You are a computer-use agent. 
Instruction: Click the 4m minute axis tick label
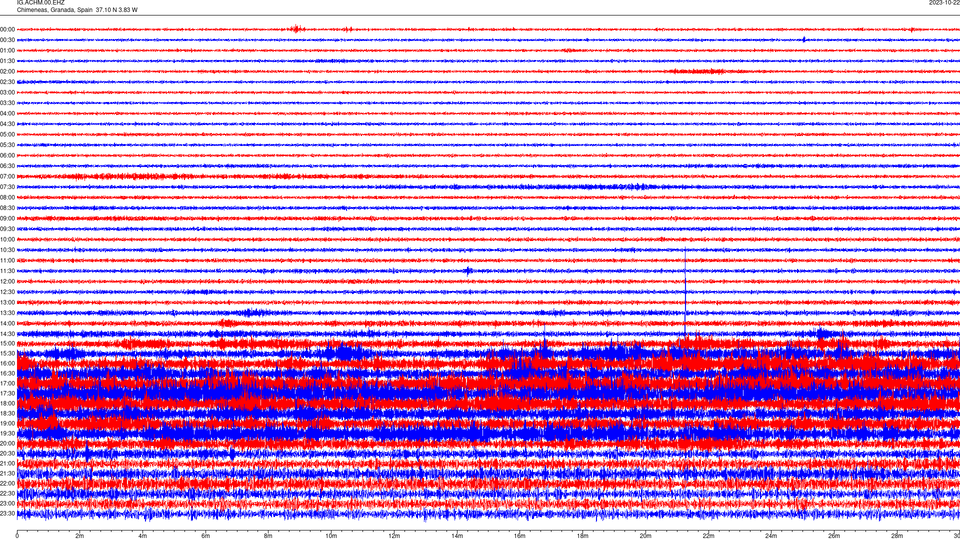point(143,536)
